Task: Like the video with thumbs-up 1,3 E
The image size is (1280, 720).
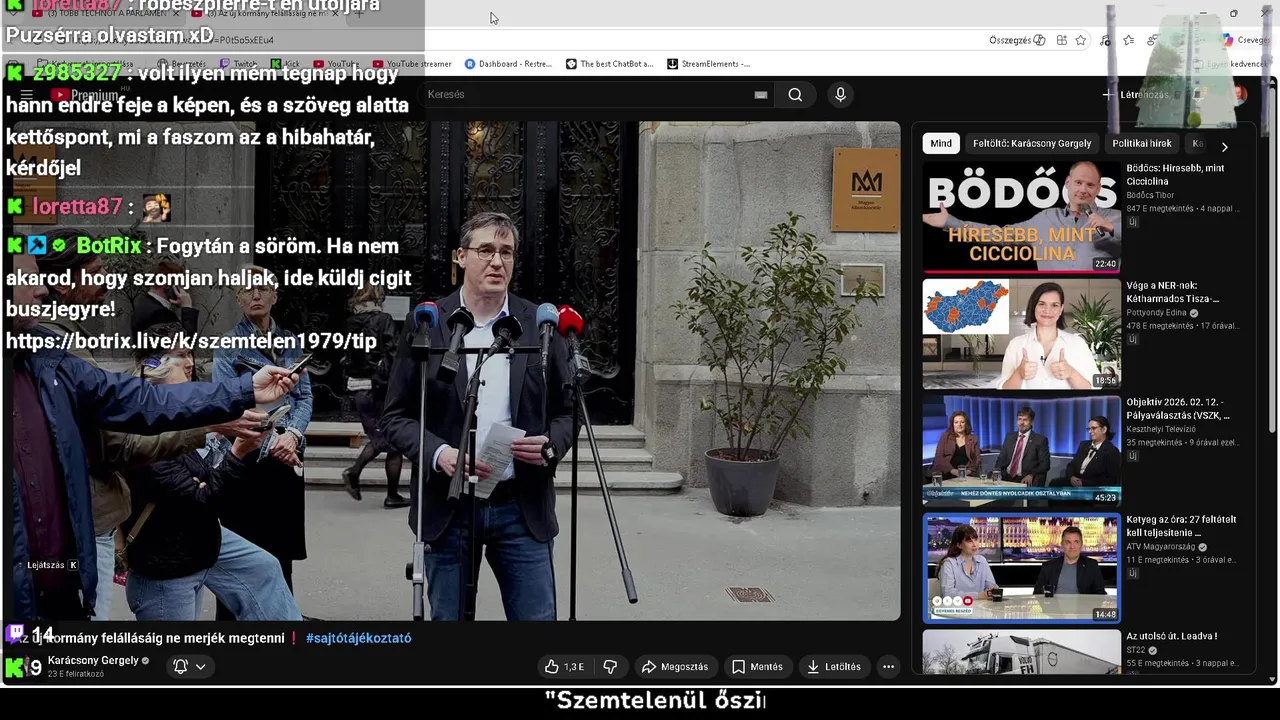Action: pyautogui.click(x=565, y=667)
